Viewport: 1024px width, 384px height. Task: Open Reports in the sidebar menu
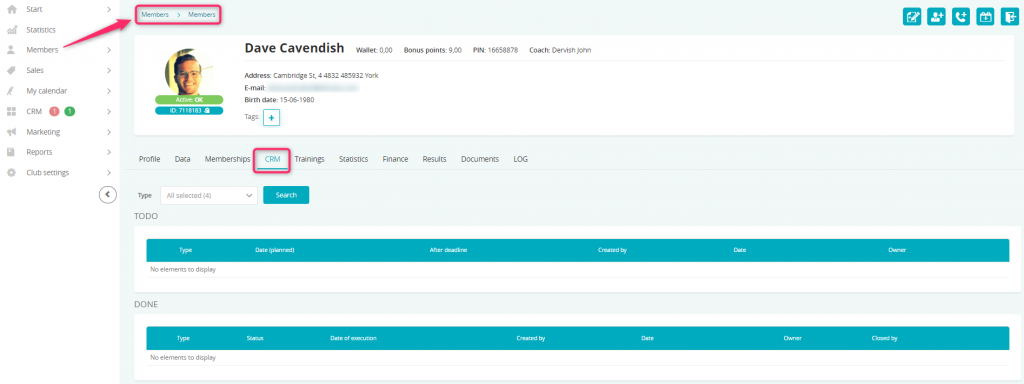click(x=39, y=152)
